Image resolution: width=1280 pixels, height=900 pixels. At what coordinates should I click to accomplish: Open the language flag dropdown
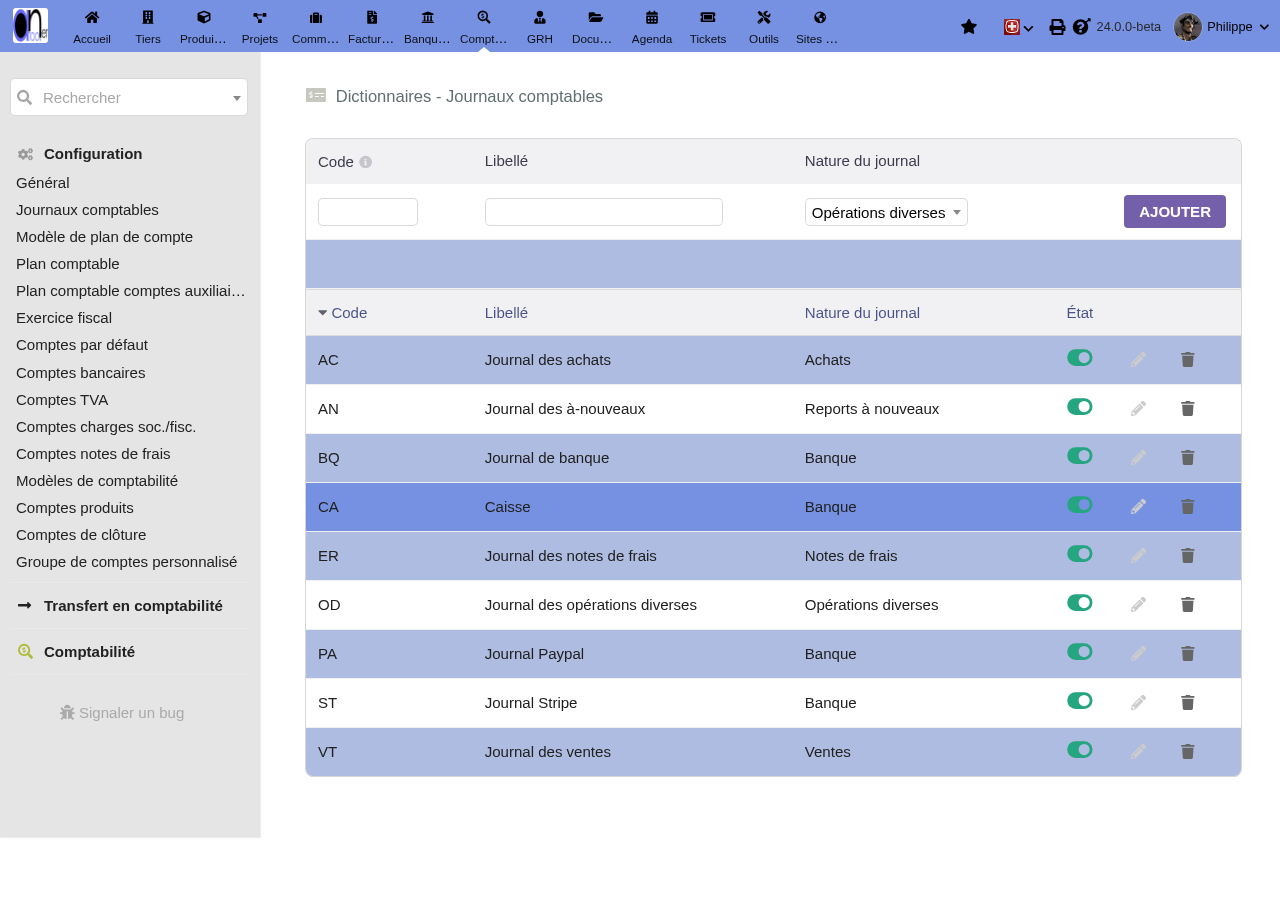point(1018,27)
